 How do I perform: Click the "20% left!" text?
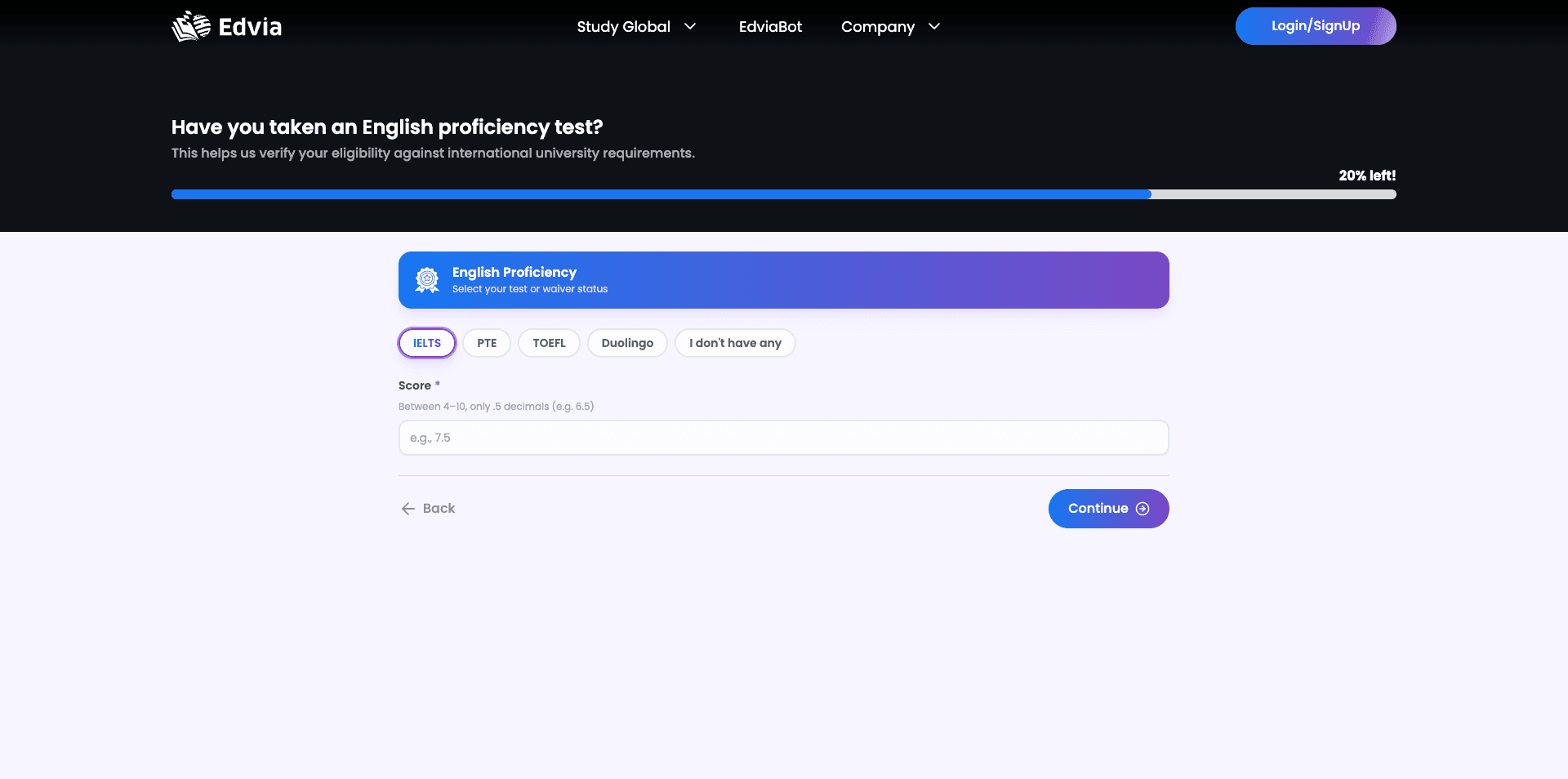click(1367, 176)
